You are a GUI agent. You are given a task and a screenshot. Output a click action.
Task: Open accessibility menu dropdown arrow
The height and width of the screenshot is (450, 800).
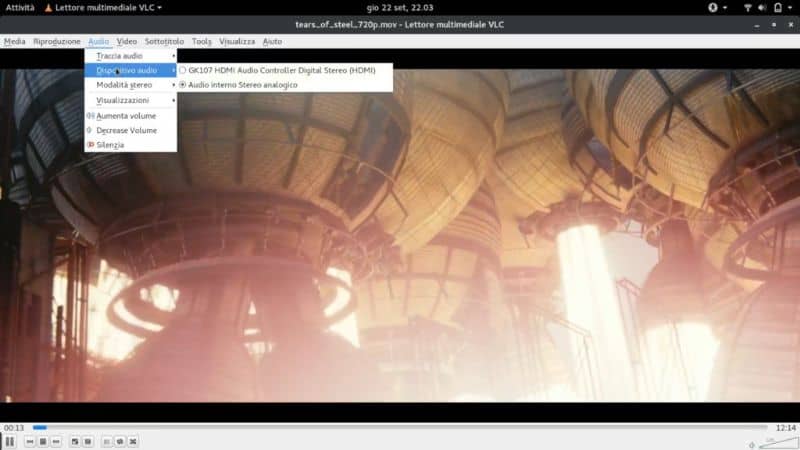click(x=725, y=8)
